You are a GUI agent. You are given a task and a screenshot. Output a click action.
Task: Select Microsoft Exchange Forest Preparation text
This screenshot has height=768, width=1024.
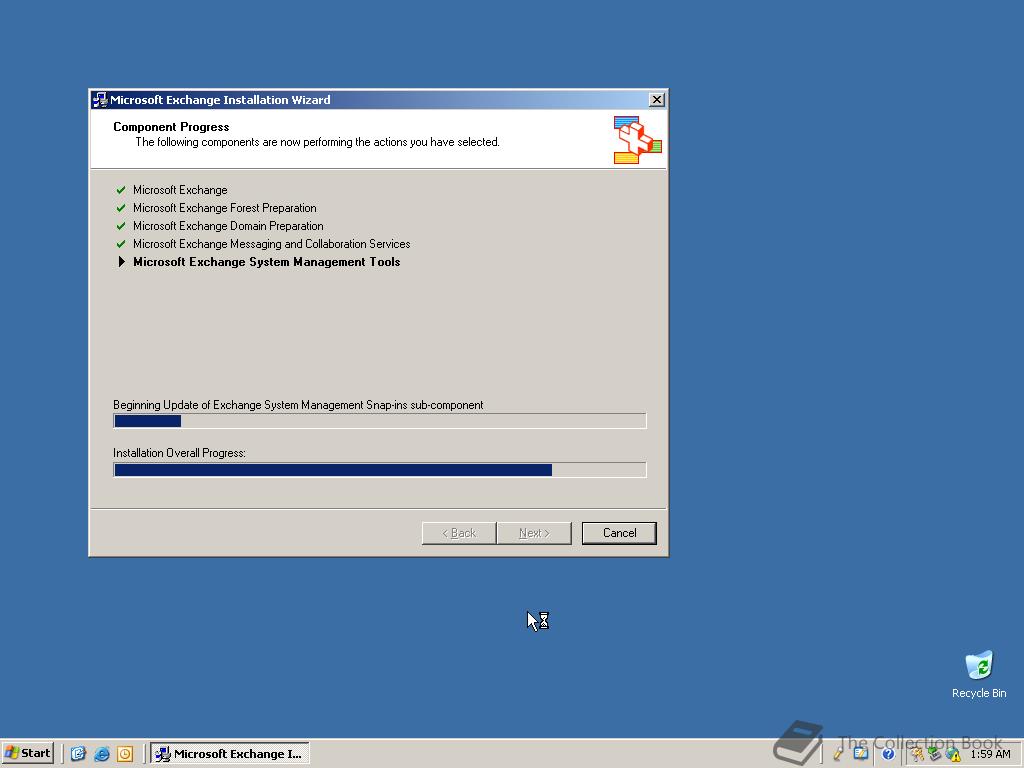225,208
